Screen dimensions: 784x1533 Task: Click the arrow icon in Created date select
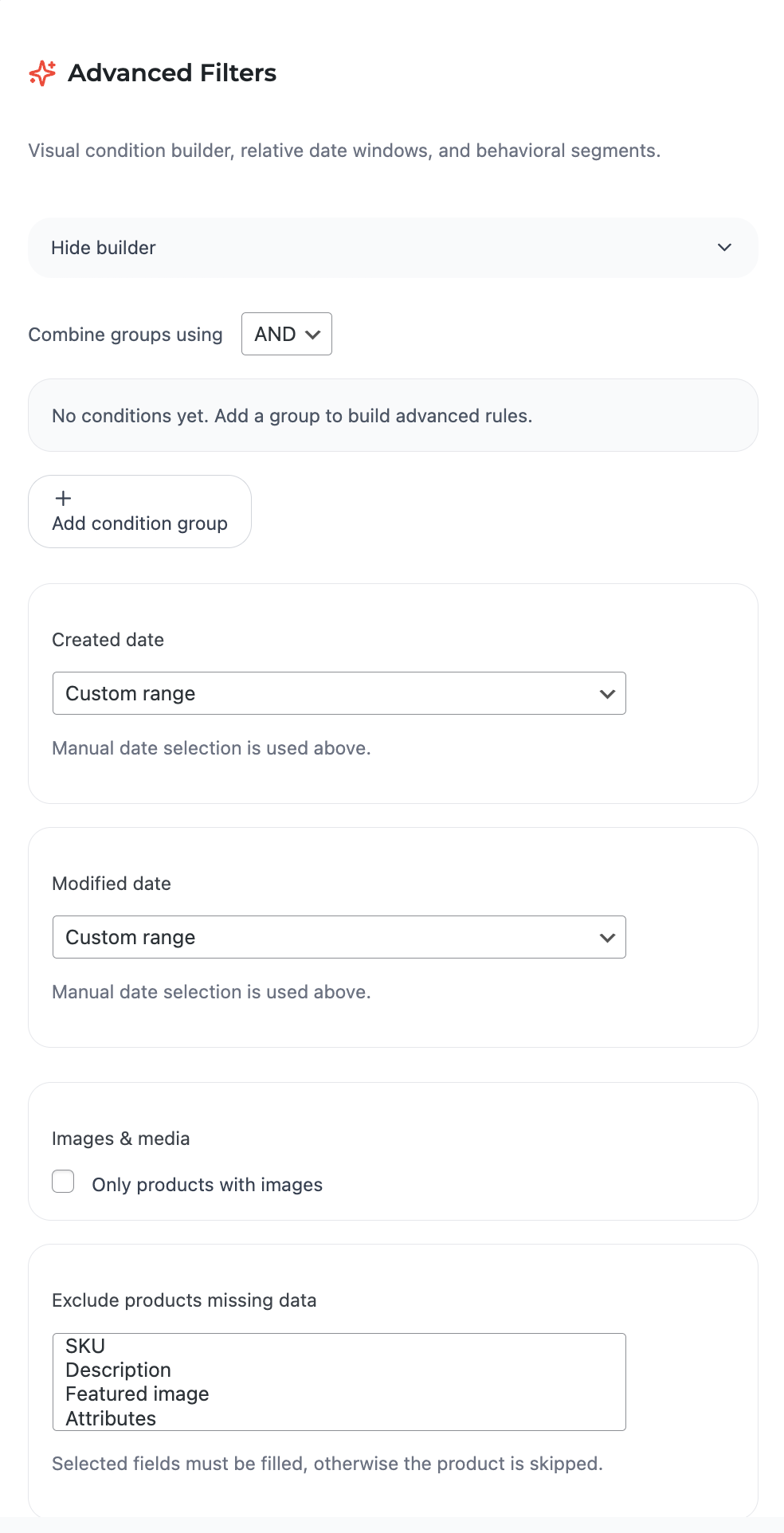click(x=607, y=694)
